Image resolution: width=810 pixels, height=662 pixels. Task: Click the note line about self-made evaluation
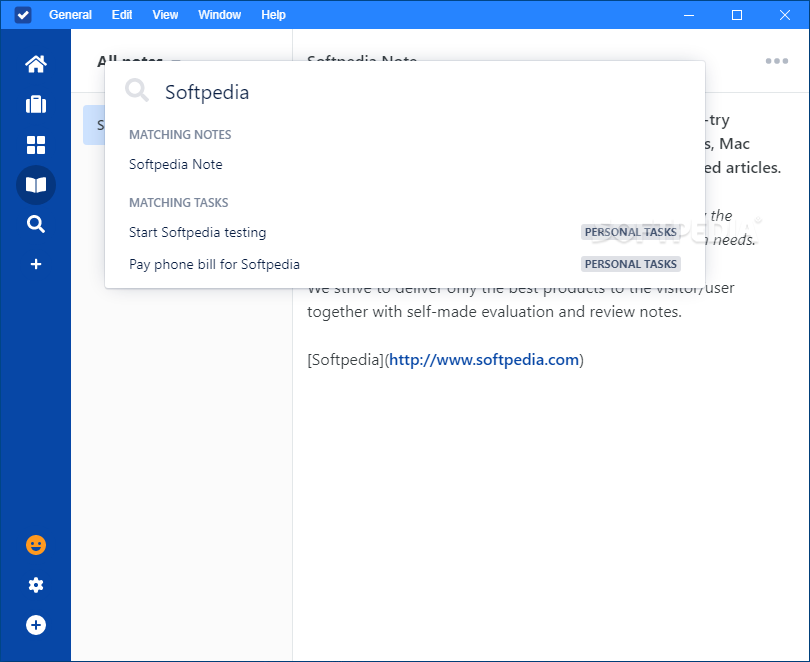tap(494, 312)
